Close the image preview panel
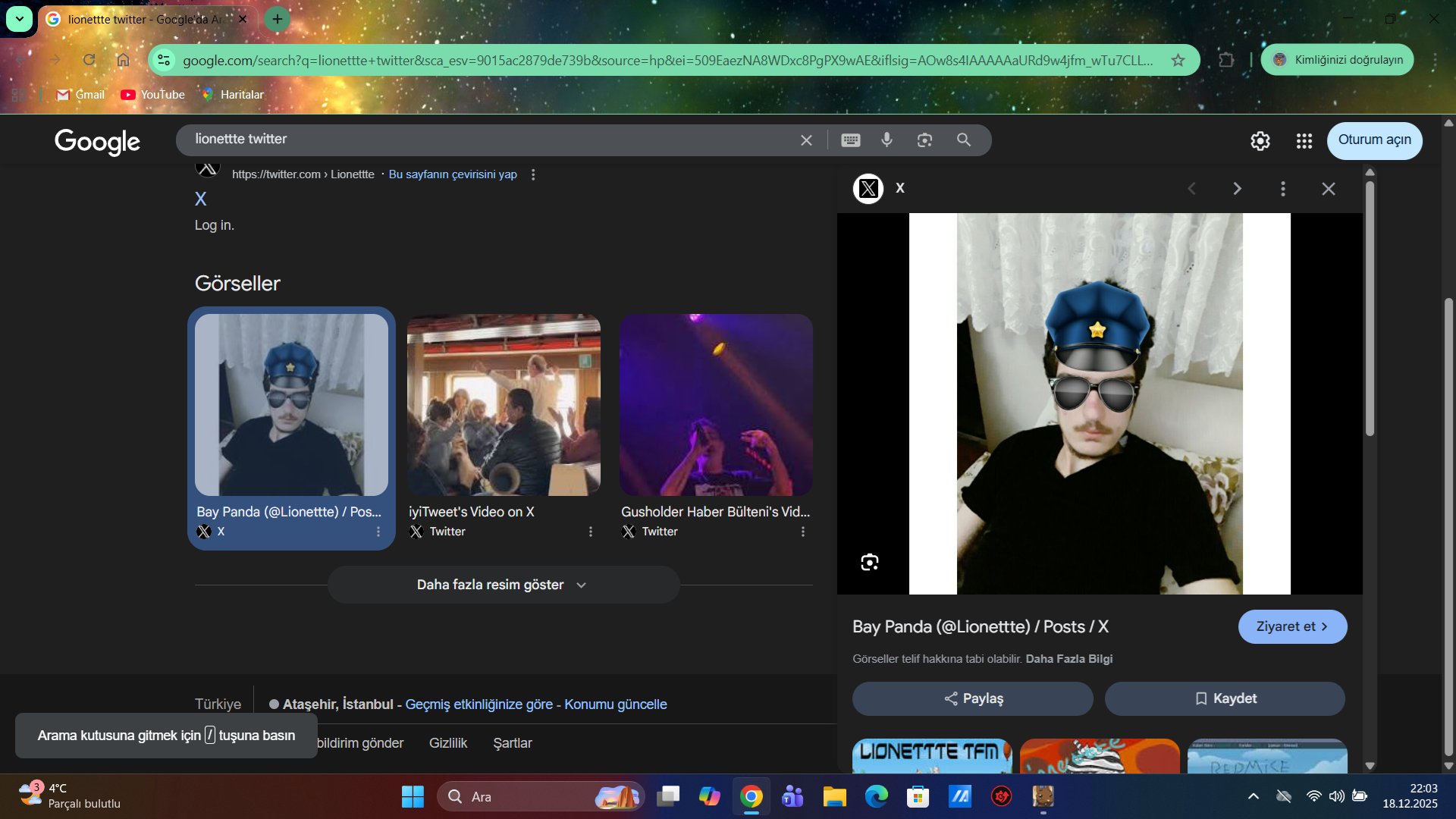 [x=1329, y=189]
